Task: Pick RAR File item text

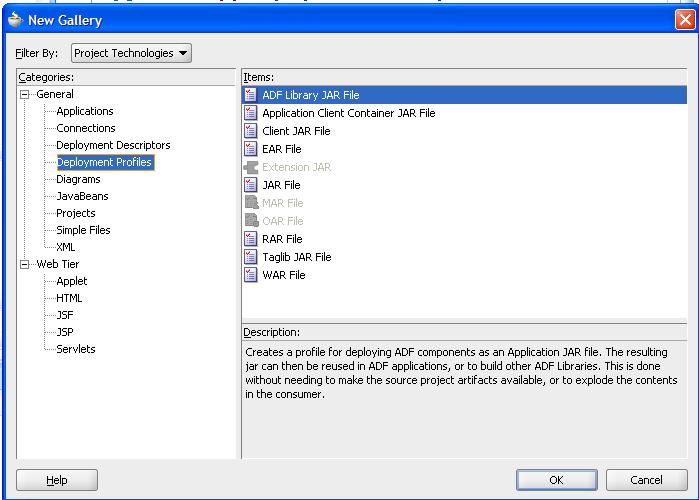Action: point(282,239)
